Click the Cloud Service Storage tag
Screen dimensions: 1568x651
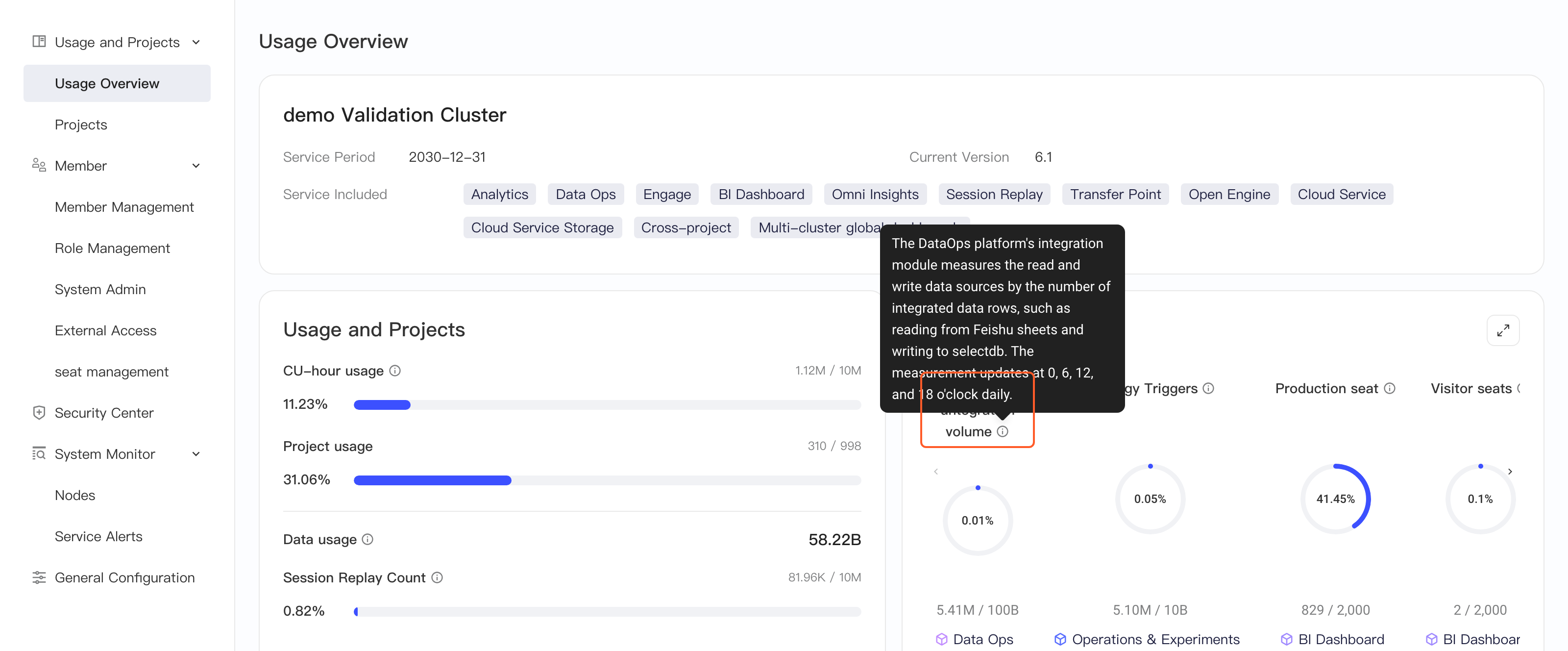tap(542, 227)
